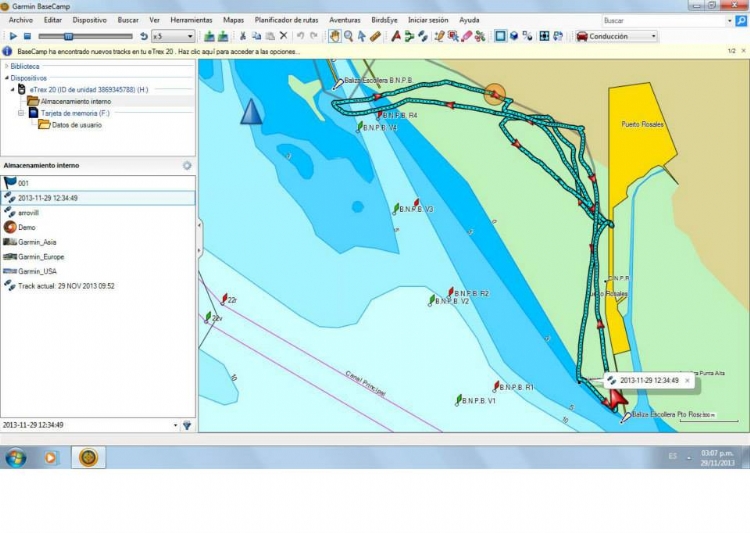This screenshot has height=533, width=750.
Task: Select the Move point tool
Action: coord(453,36)
